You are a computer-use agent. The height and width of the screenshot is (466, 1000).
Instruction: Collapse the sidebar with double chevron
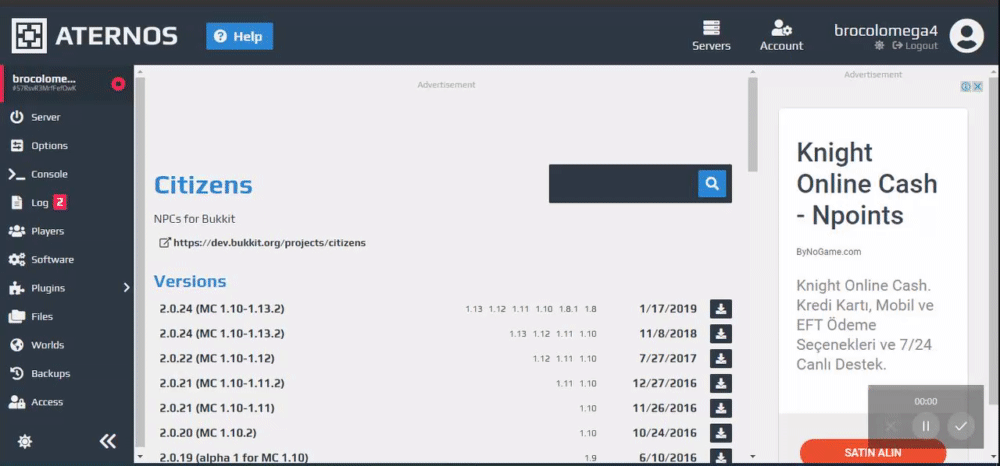(x=108, y=441)
